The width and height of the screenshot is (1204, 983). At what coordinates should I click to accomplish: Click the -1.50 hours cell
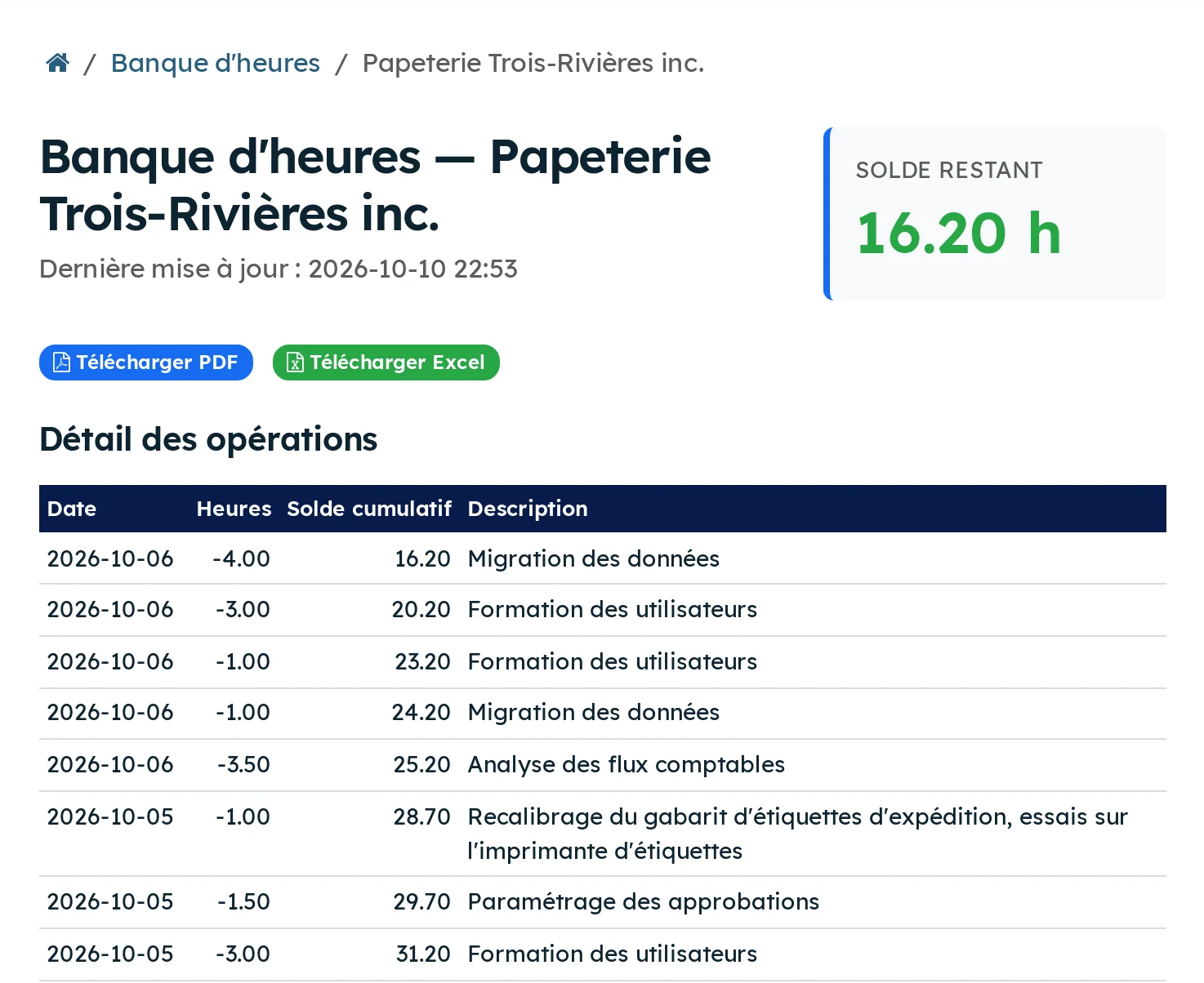243,901
